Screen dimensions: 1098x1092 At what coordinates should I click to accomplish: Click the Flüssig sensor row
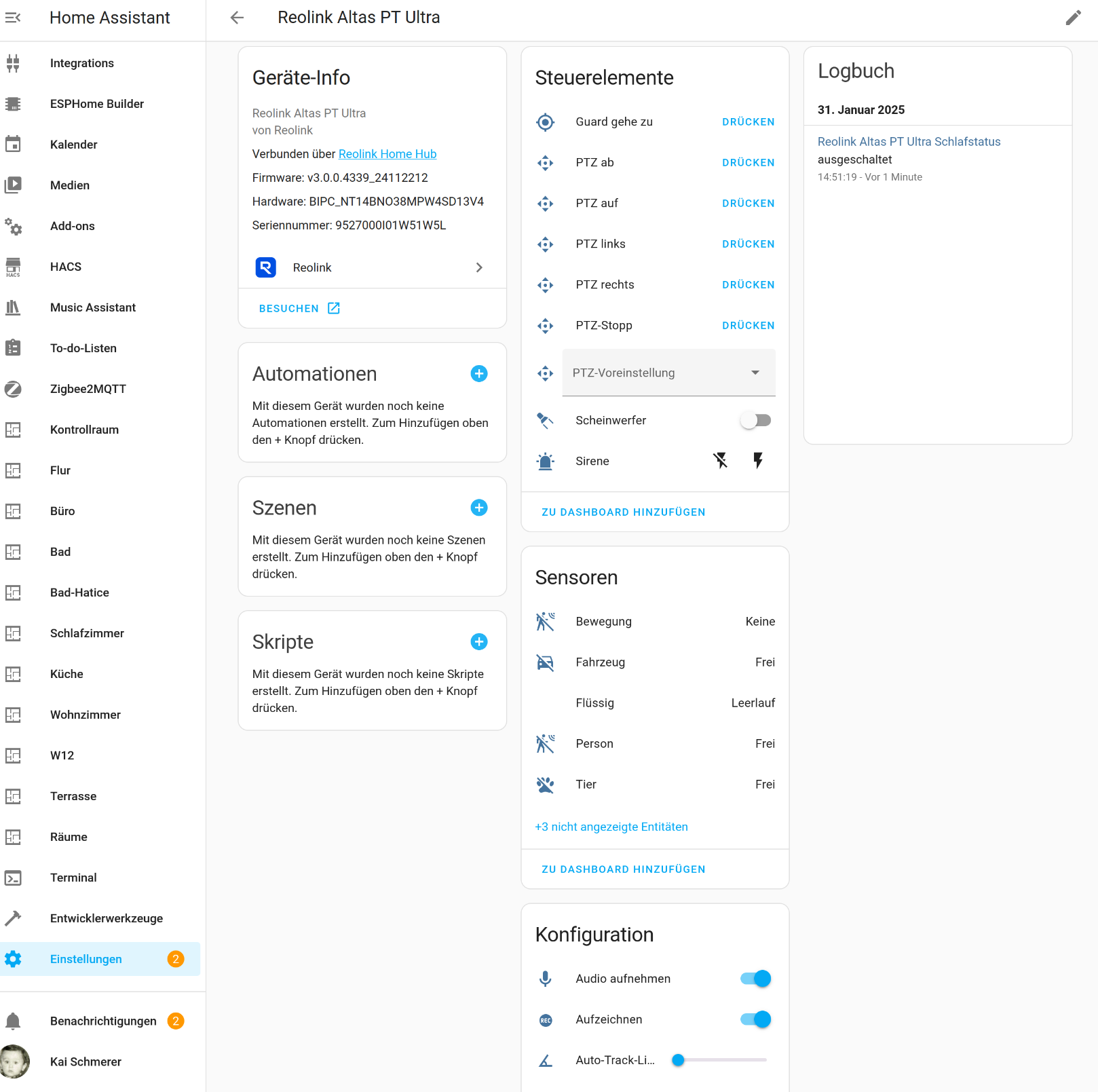[655, 703]
